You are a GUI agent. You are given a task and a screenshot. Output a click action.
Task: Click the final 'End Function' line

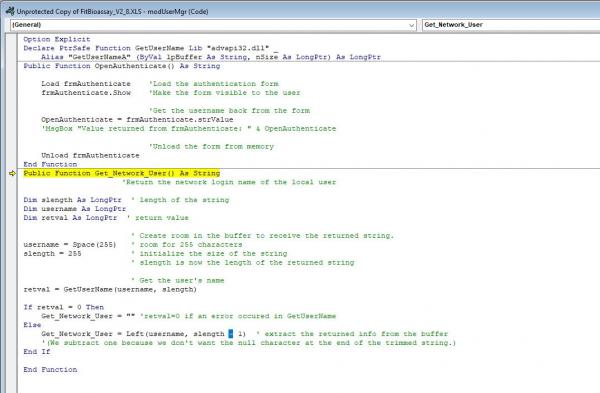pyautogui.click(x=50, y=370)
